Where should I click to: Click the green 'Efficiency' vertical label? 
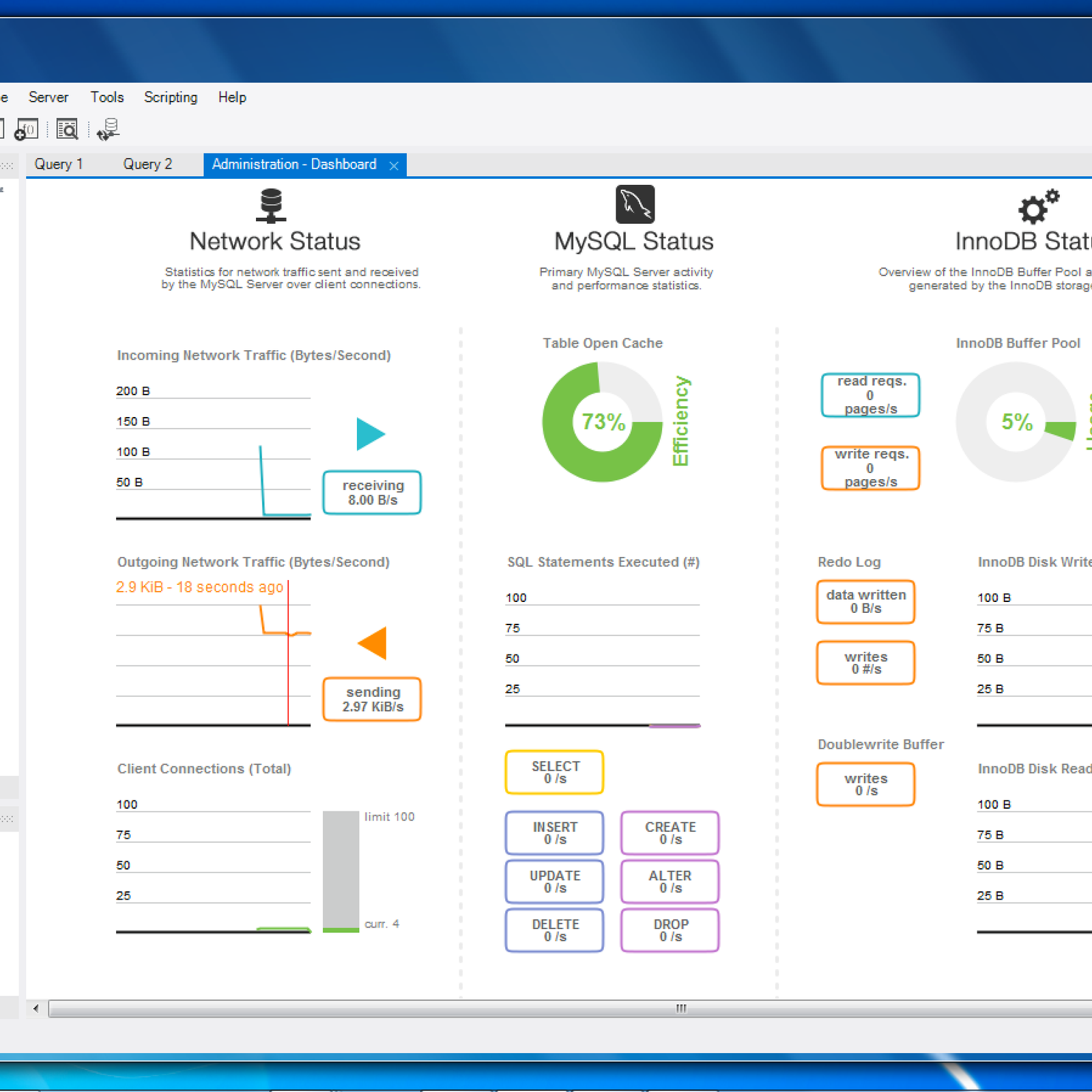click(x=680, y=421)
